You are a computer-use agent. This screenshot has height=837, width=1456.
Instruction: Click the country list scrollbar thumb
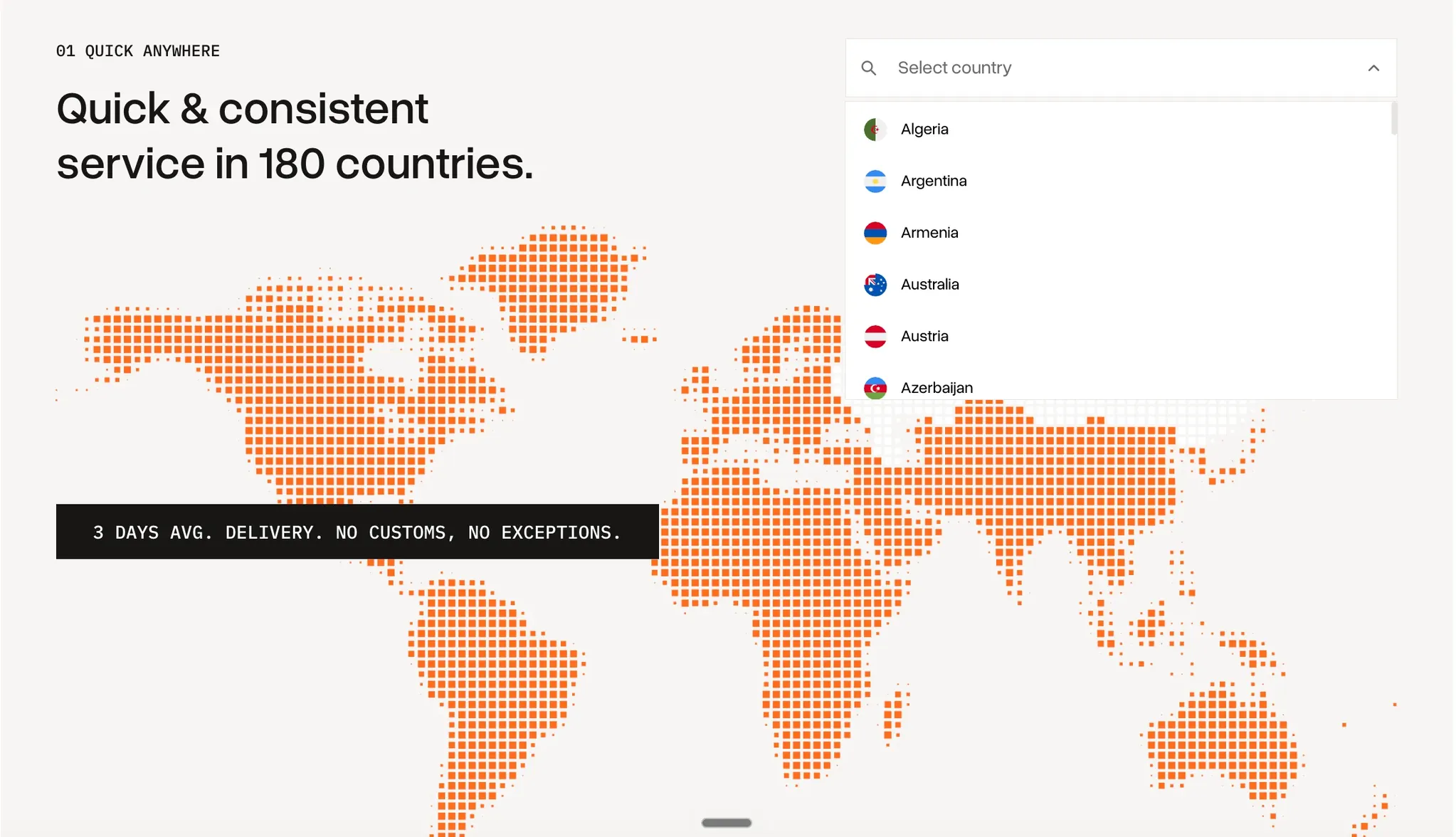(x=1394, y=118)
